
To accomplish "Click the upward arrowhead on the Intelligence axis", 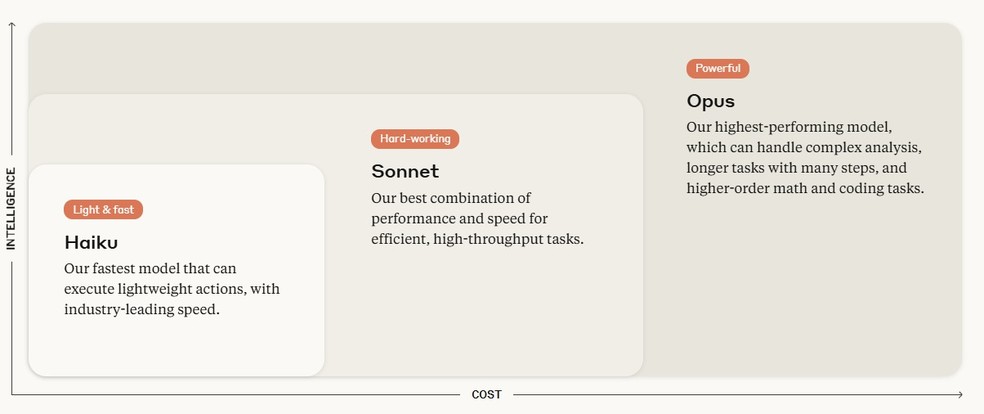I will point(12,27).
